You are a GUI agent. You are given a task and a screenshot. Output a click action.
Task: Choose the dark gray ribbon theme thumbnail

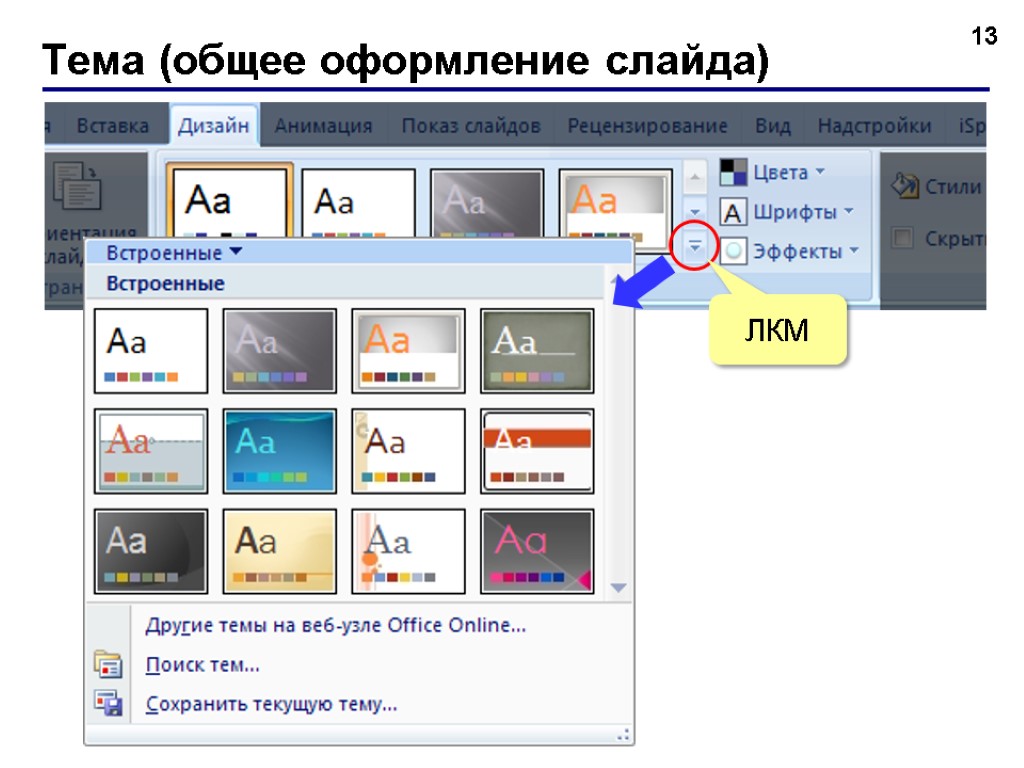[487, 202]
